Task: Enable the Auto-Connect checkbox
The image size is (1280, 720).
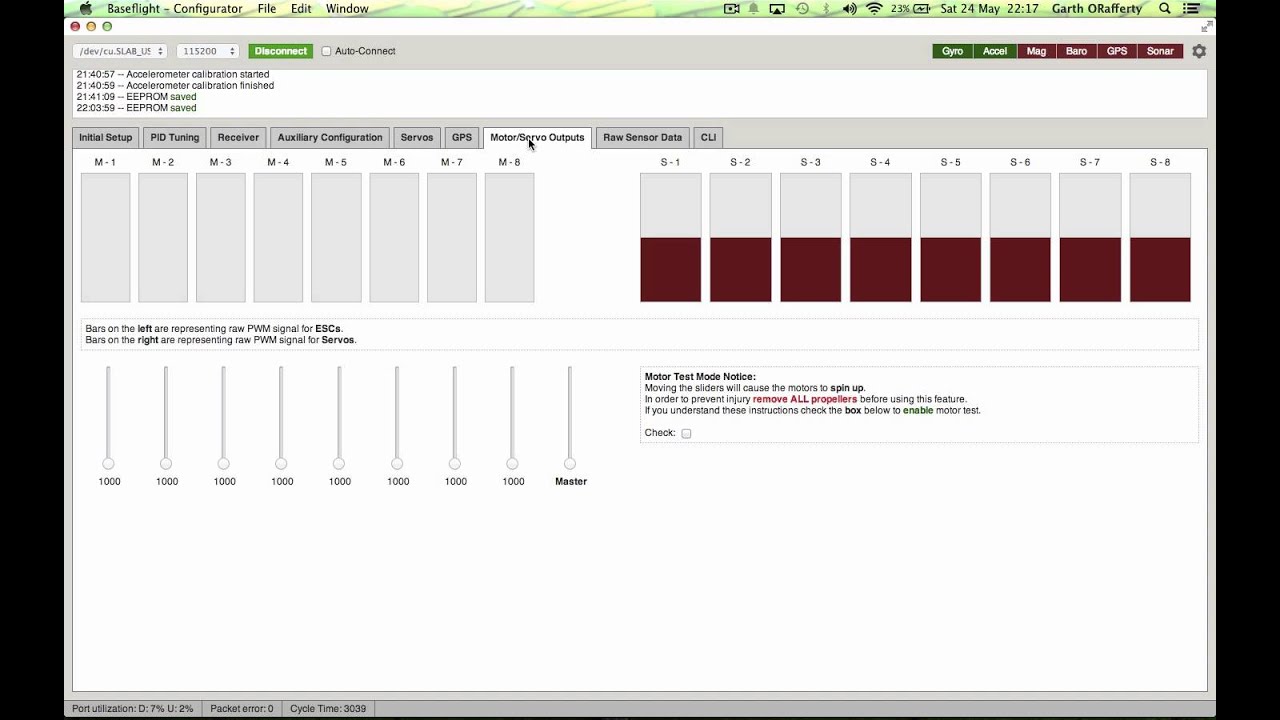Action: [x=326, y=51]
